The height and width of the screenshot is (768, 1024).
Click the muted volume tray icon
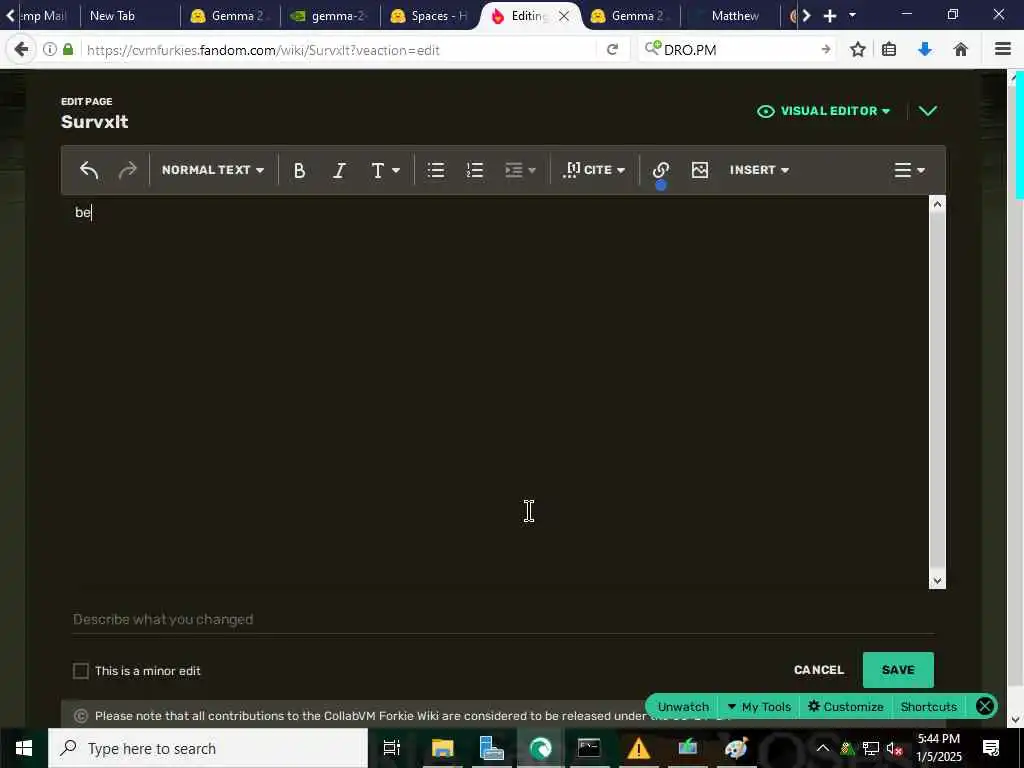[895, 748]
